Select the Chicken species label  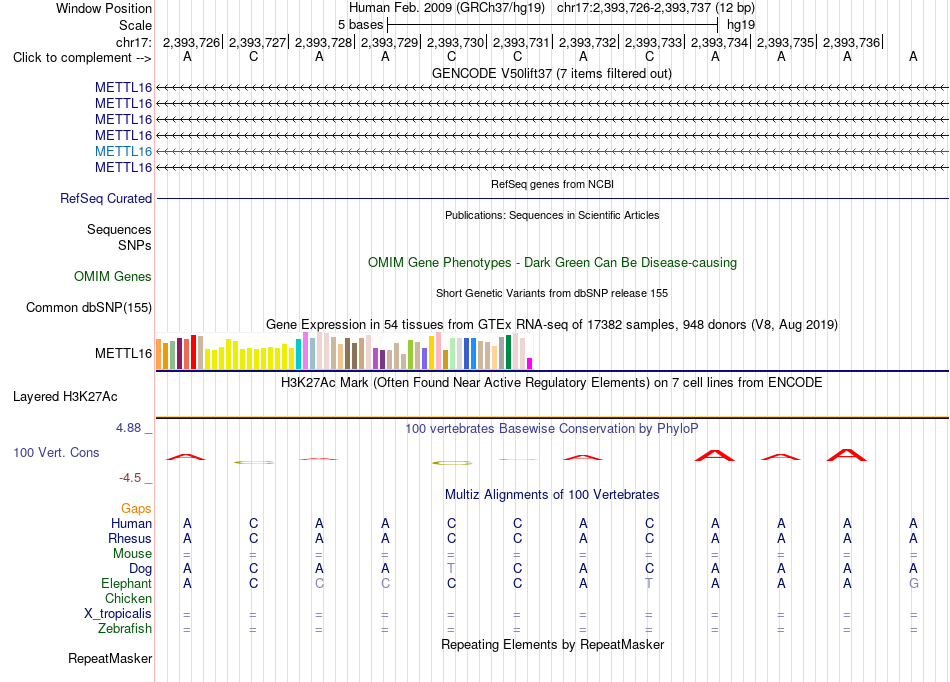coord(128,598)
